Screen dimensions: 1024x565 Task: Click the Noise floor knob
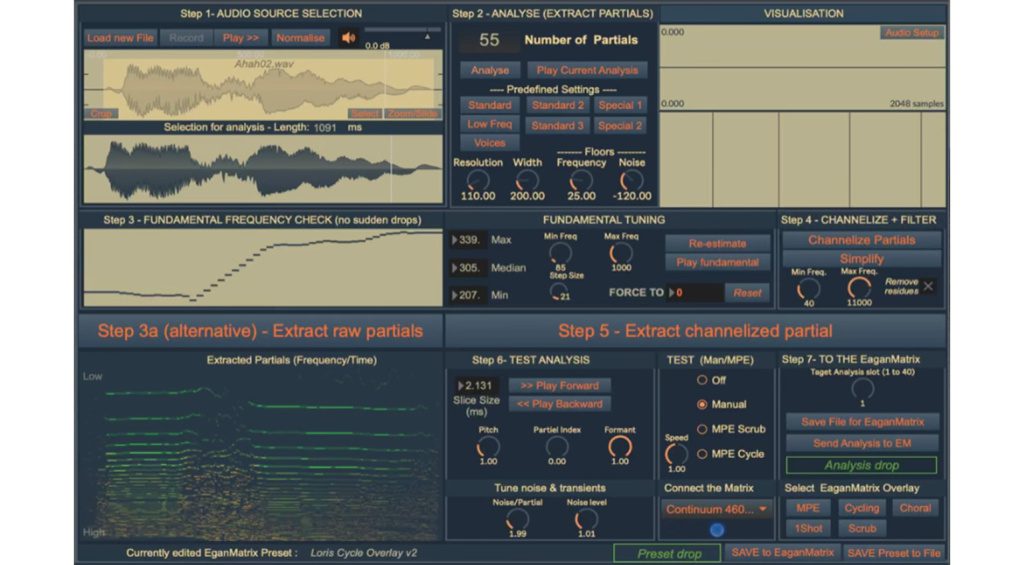click(631, 180)
